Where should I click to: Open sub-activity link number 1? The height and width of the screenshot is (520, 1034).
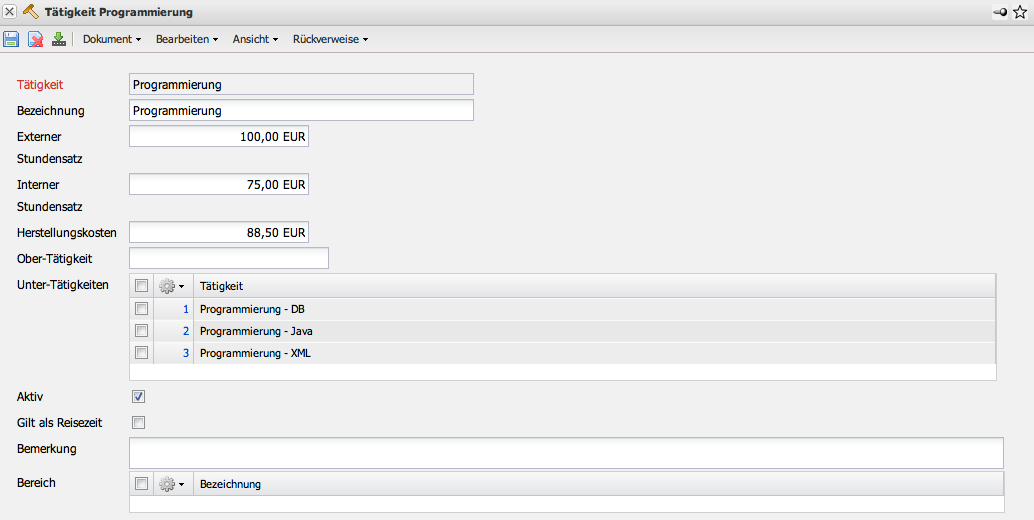pyautogui.click(x=186, y=308)
